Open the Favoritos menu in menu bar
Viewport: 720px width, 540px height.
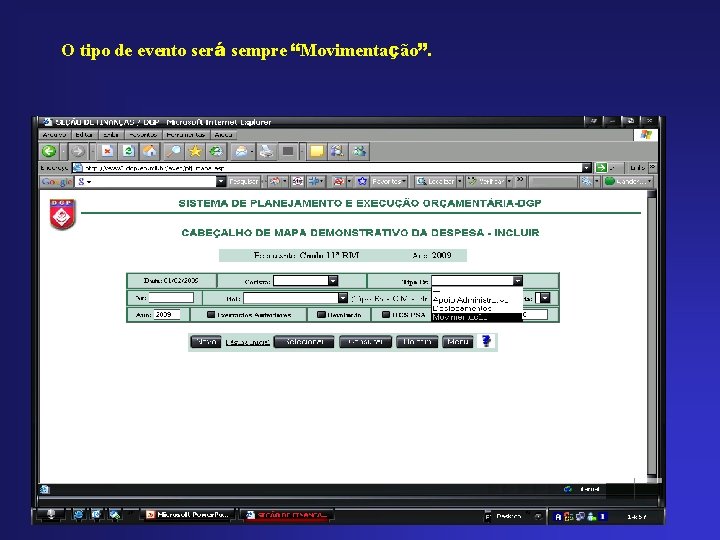(x=143, y=135)
